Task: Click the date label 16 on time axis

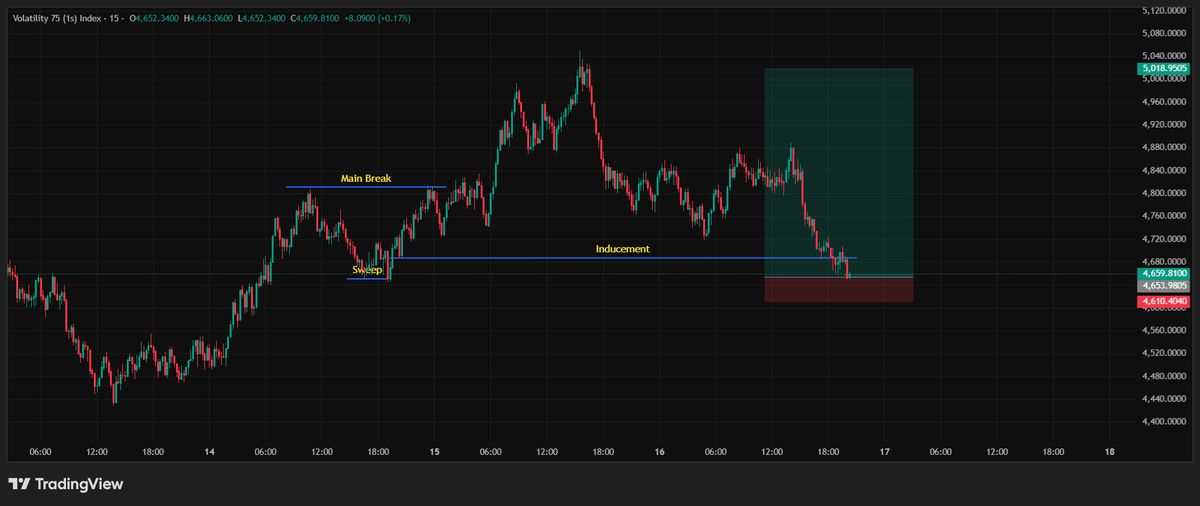Action: [659, 452]
